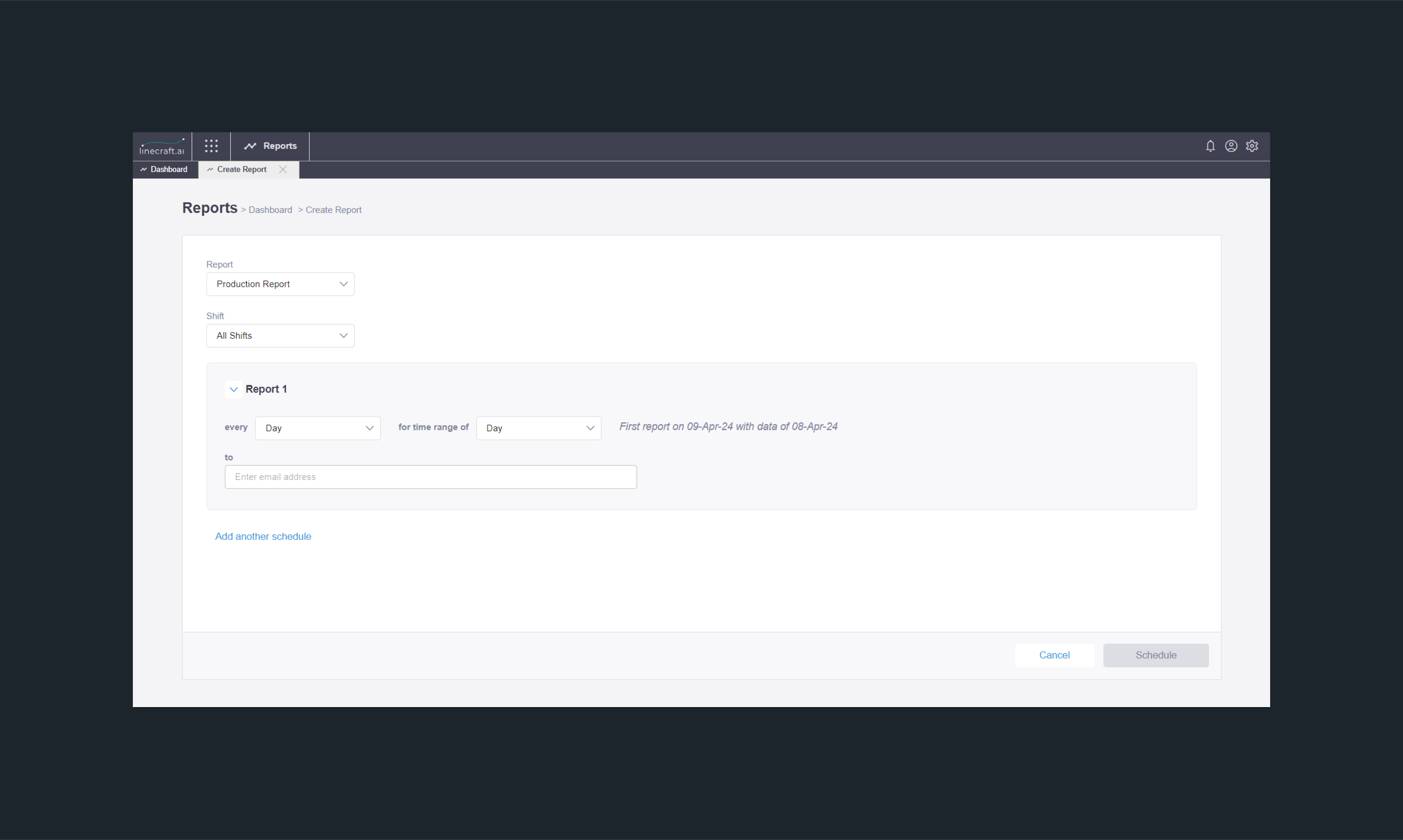Click the Create Report breadcrumb
This screenshot has width=1403, height=840.
[333, 210]
